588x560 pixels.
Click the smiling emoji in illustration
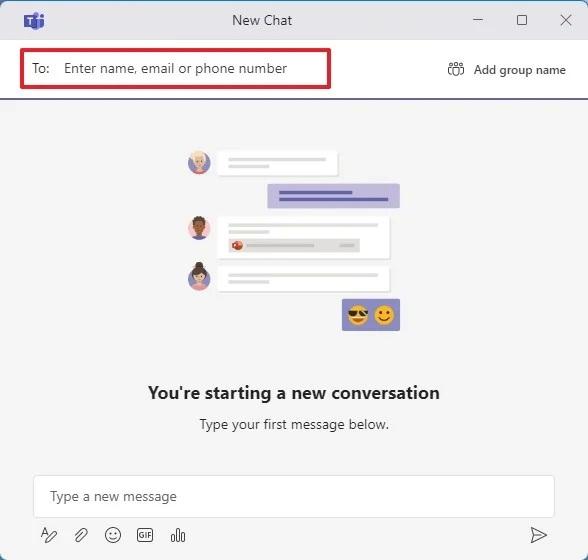pyautogui.click(x=384, y=315)
